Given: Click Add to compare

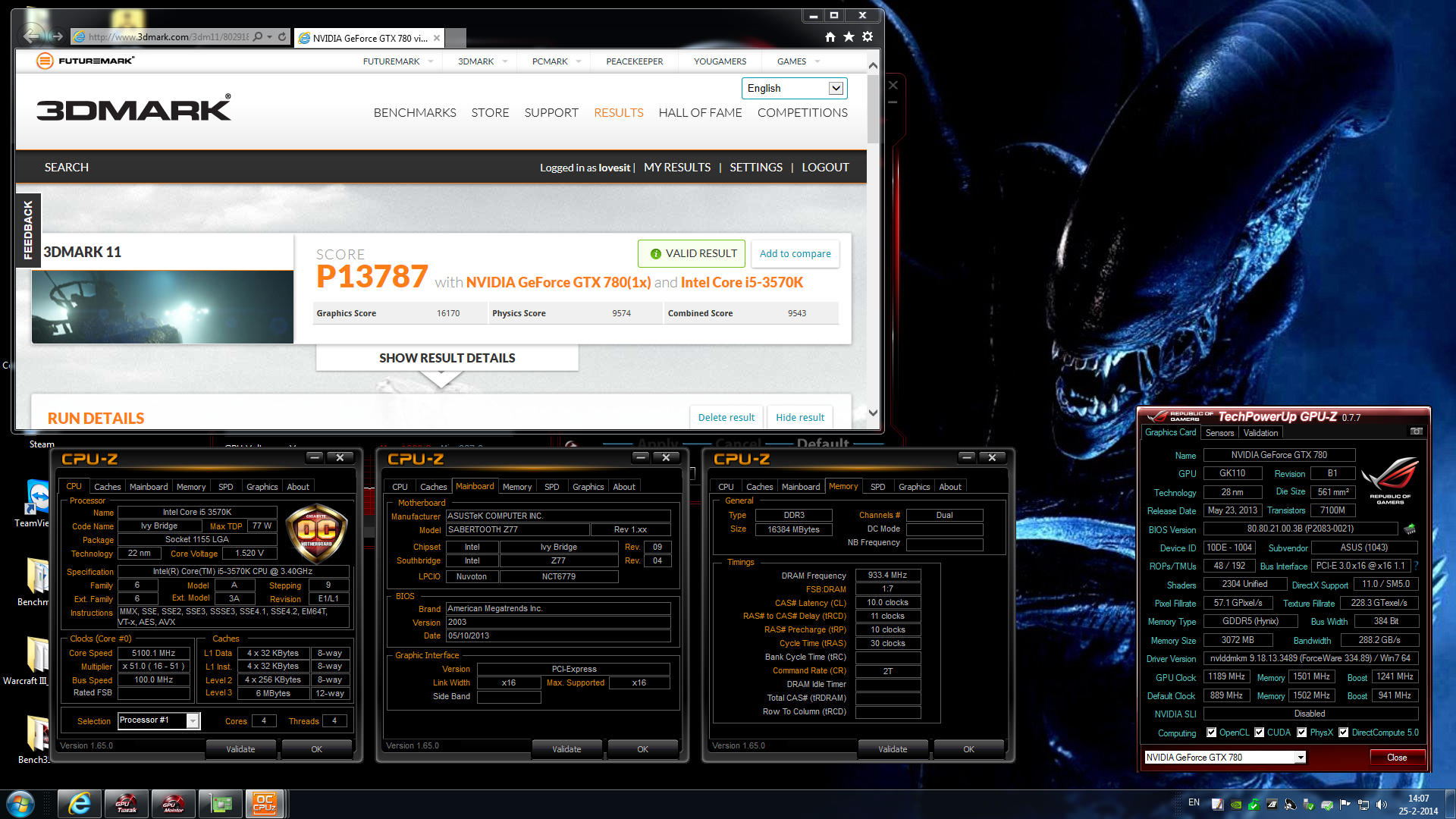Looking at the screenshot, I should coord(795,253).
